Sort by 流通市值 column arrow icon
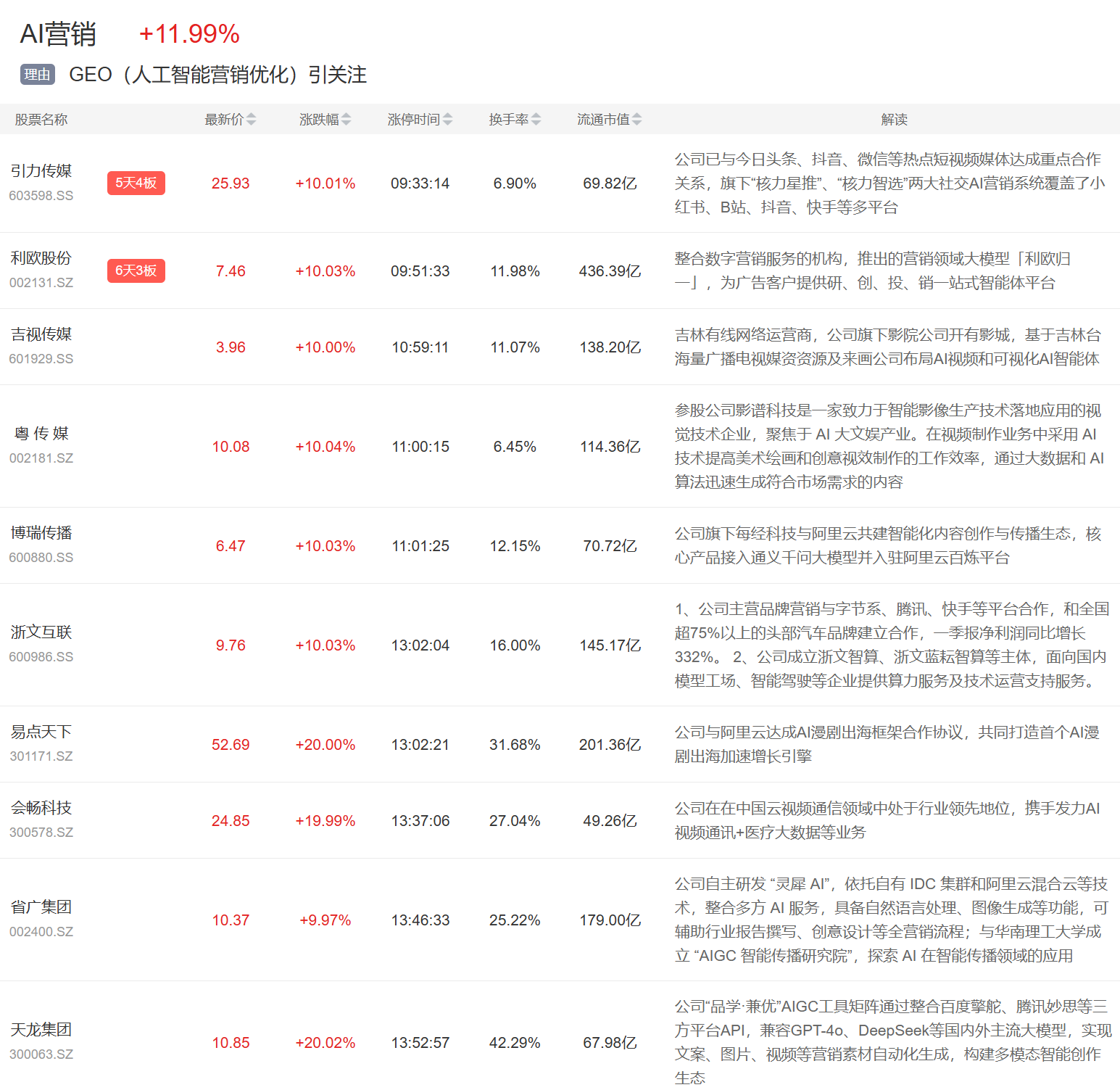 coord(636,120)
